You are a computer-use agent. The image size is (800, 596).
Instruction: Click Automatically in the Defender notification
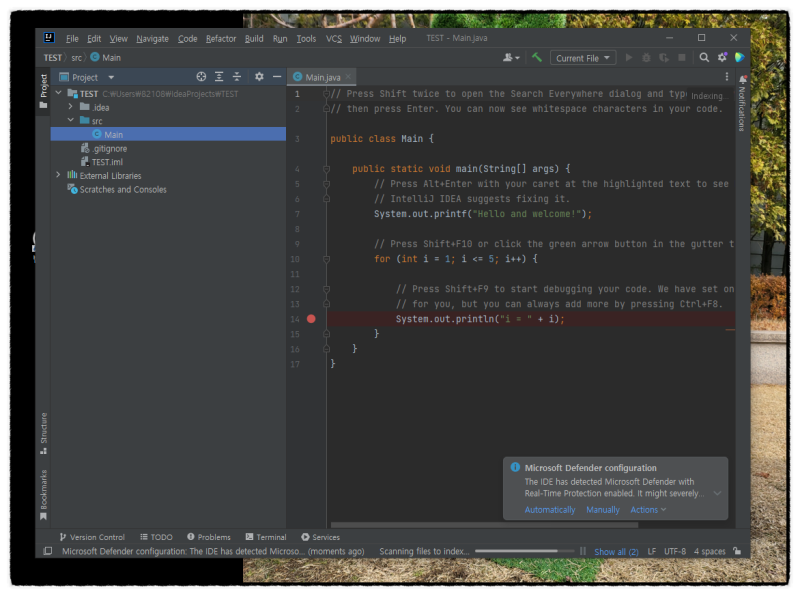[549, 509]
